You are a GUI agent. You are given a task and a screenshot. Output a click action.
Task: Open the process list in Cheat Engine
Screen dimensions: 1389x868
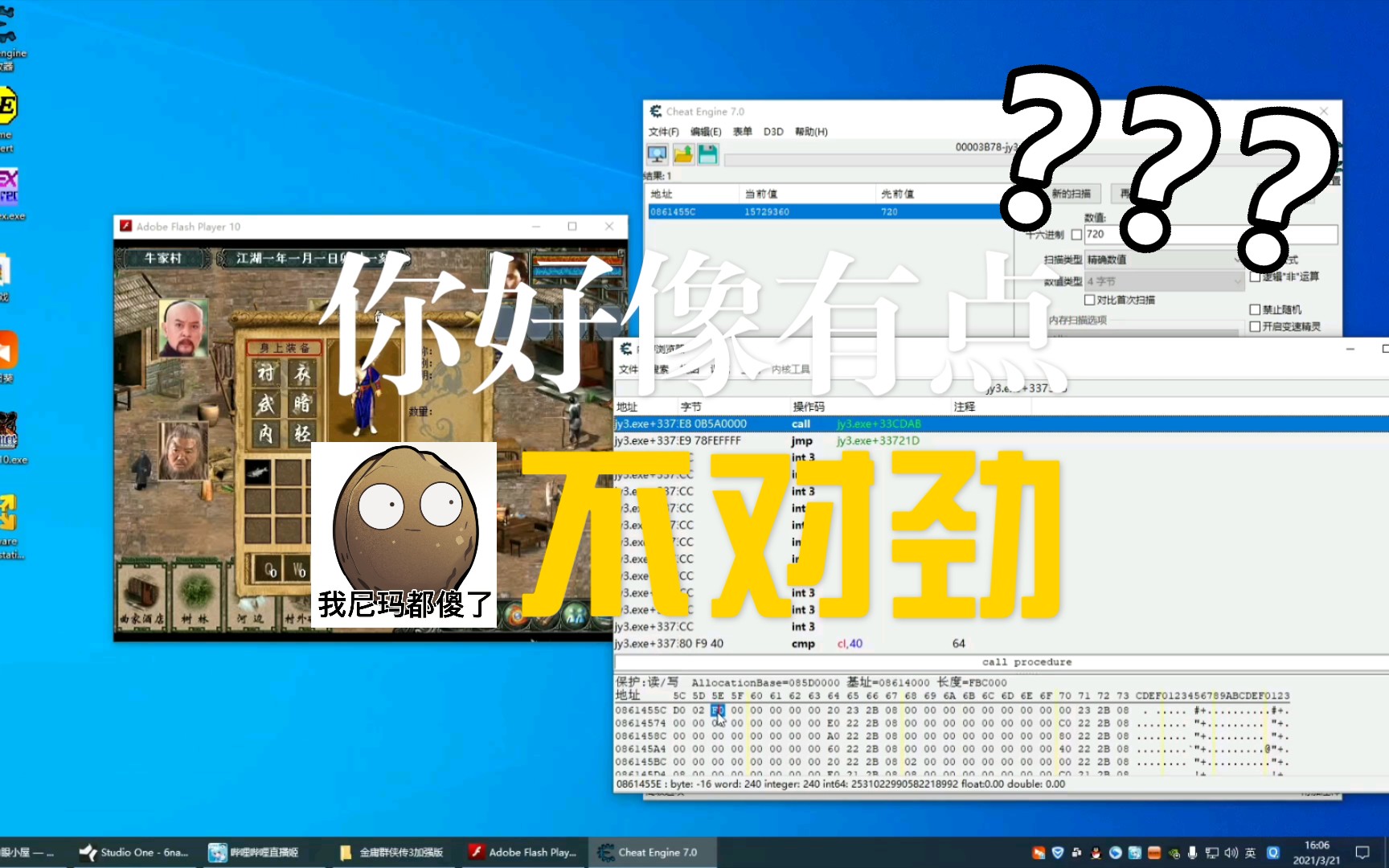point(657,154)
